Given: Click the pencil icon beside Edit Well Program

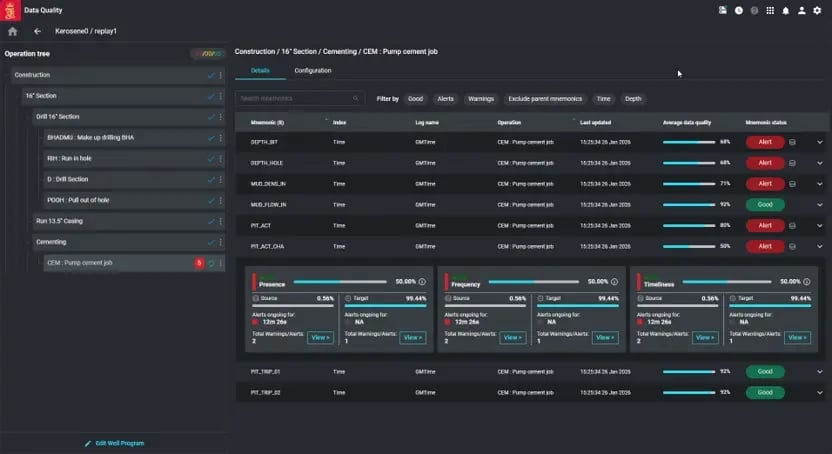Looking at the screenshot, I should 88,443.
